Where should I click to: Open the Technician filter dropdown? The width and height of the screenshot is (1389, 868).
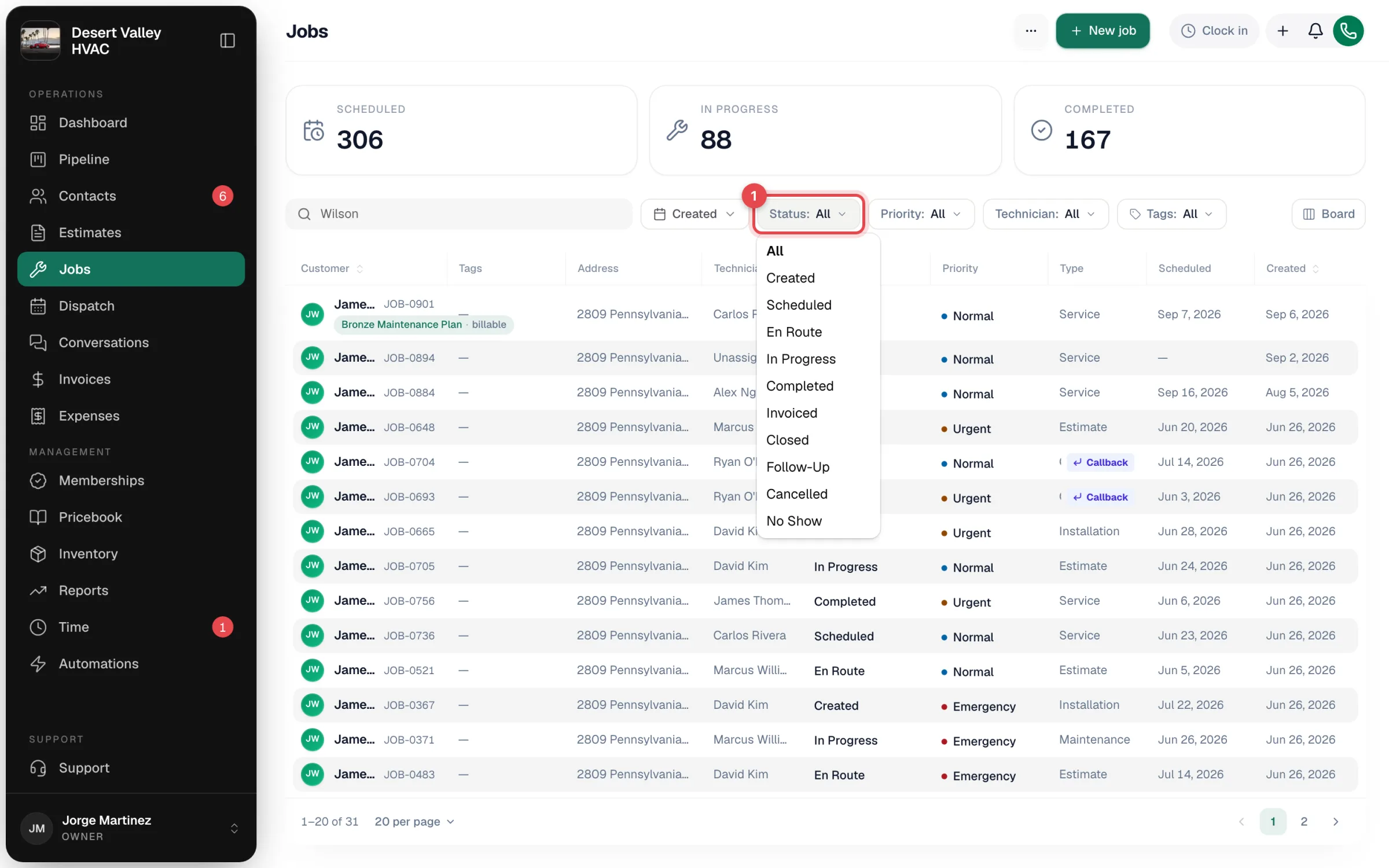(1045, 214)
